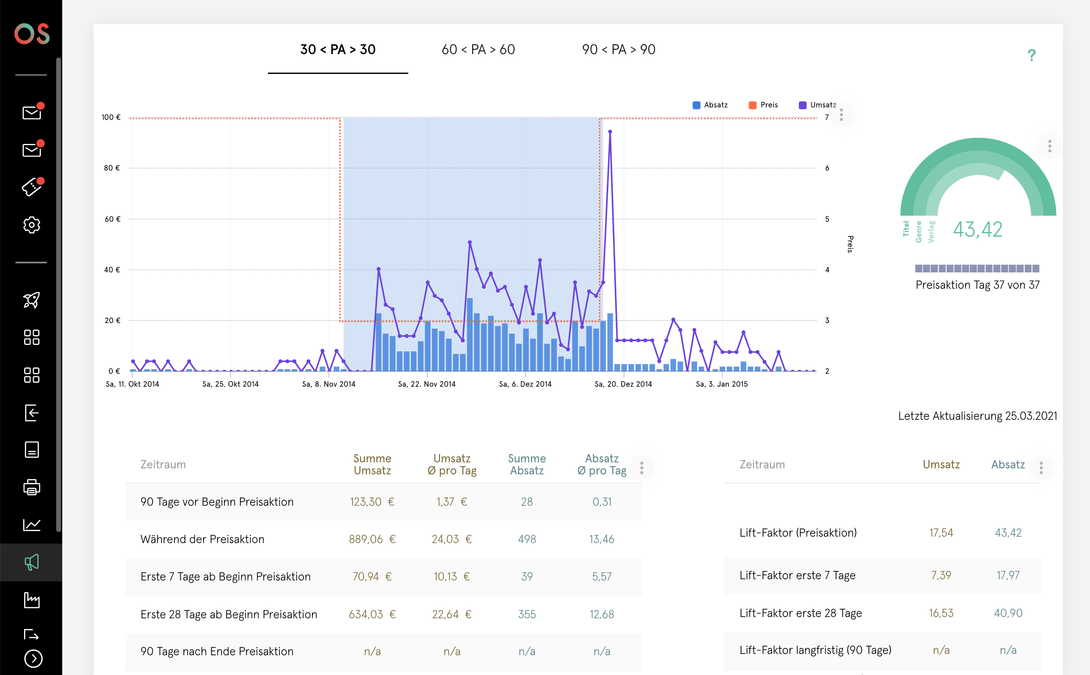Open the chart's three-dot options menu
Screen dimensions: 1090x675
[x=841, y=115]
